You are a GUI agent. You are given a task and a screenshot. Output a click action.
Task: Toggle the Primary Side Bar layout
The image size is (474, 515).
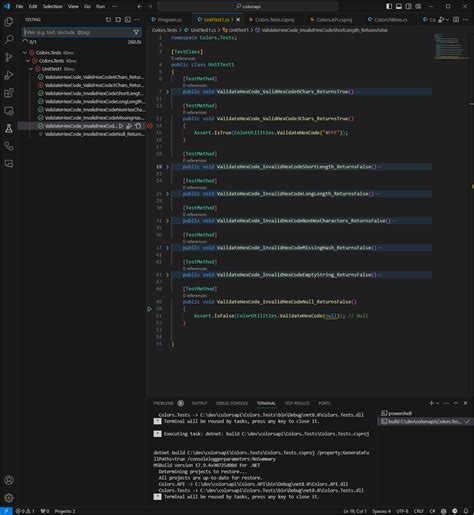click(x=389, y=6)
